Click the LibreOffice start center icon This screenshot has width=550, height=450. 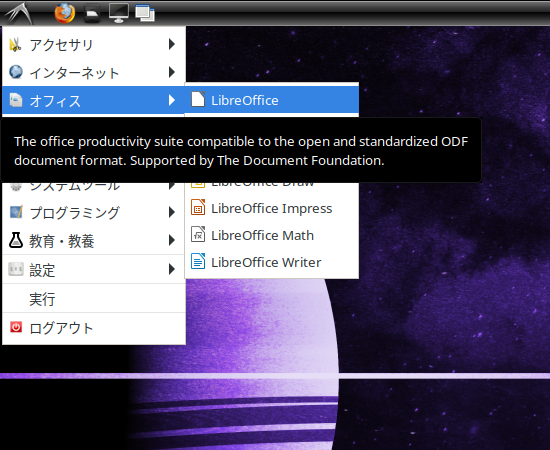coord(198,99)
